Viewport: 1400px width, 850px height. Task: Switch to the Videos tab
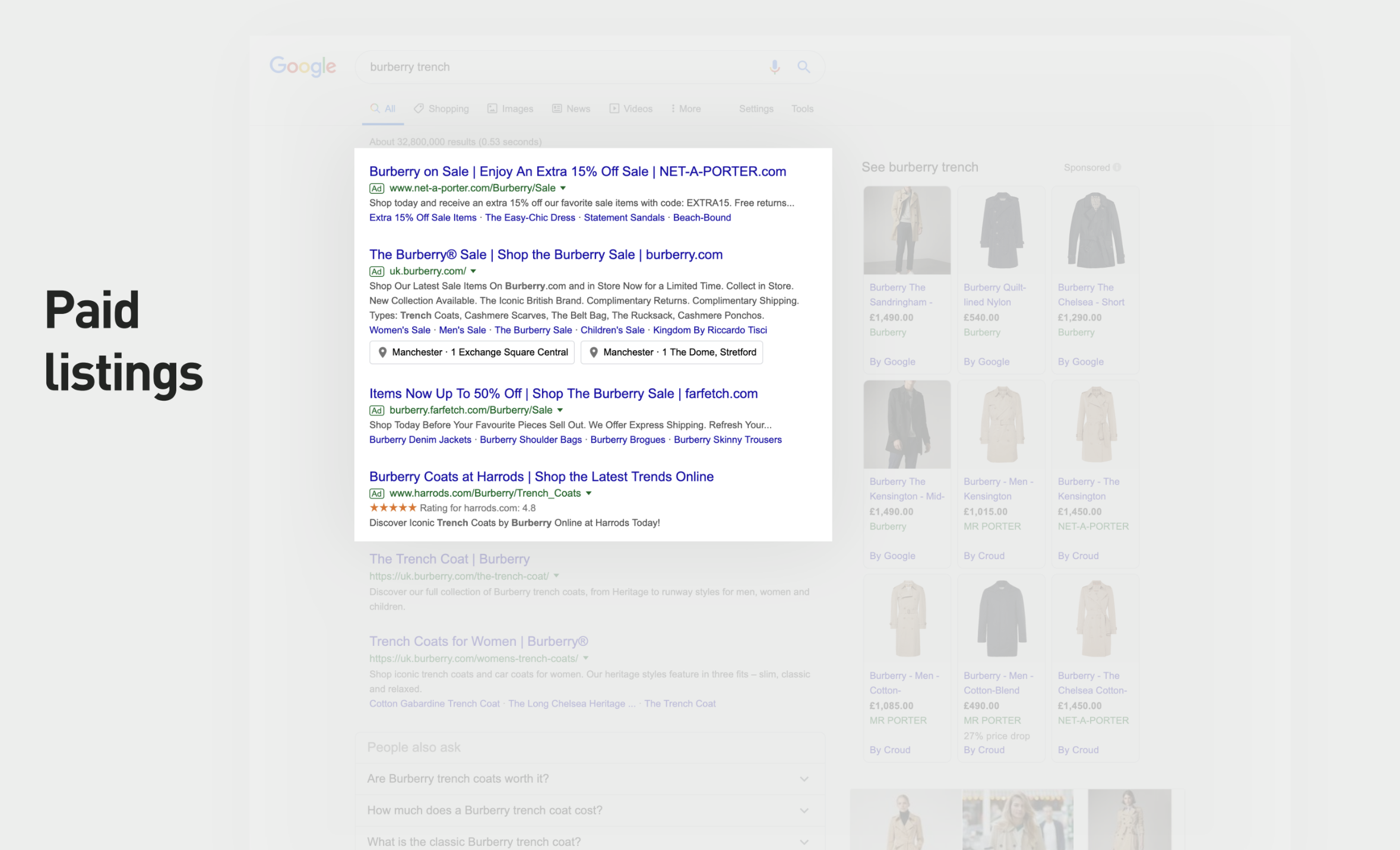pos(631,109)
